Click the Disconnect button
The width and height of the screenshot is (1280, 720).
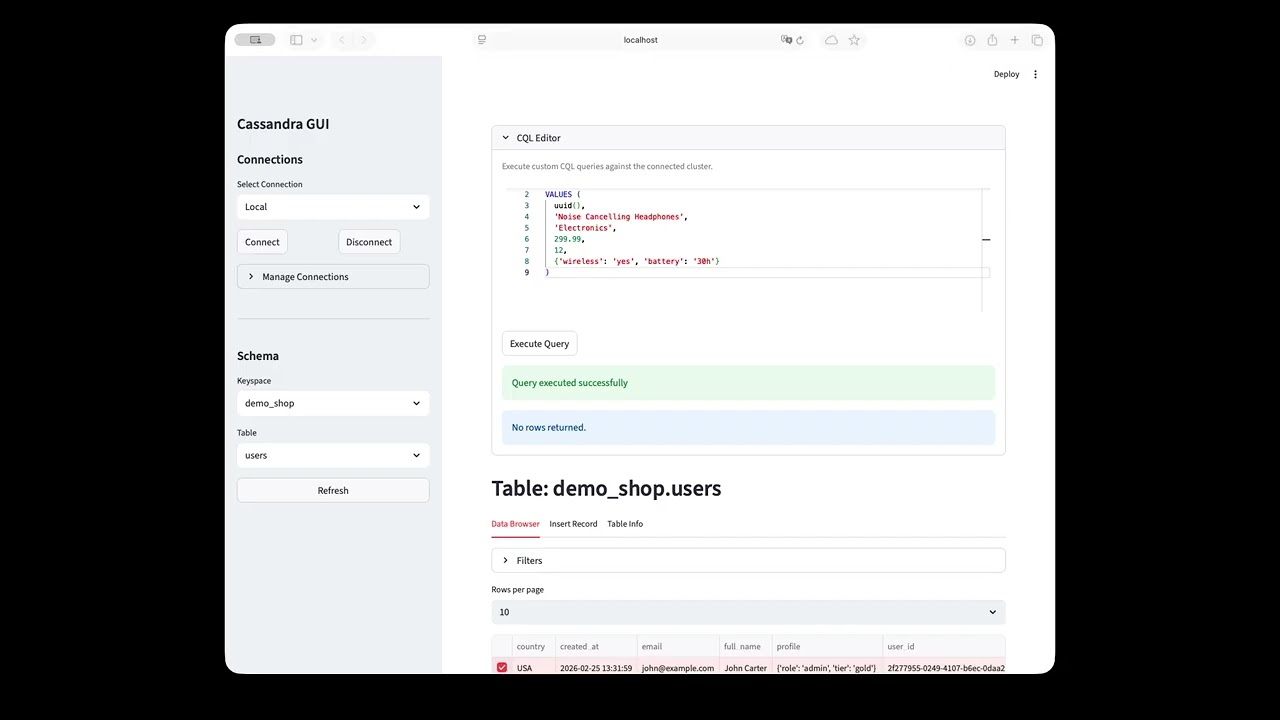tap(369, 242)
